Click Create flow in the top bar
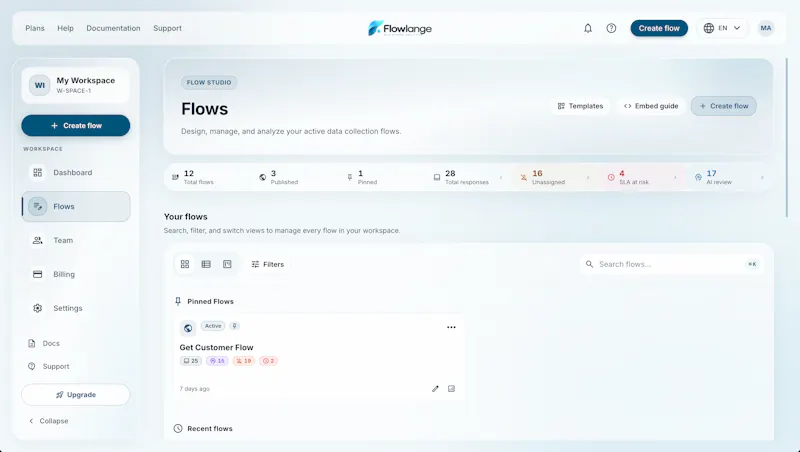The width and height of the screenshot is (800, 452). [x=659, y=28]
